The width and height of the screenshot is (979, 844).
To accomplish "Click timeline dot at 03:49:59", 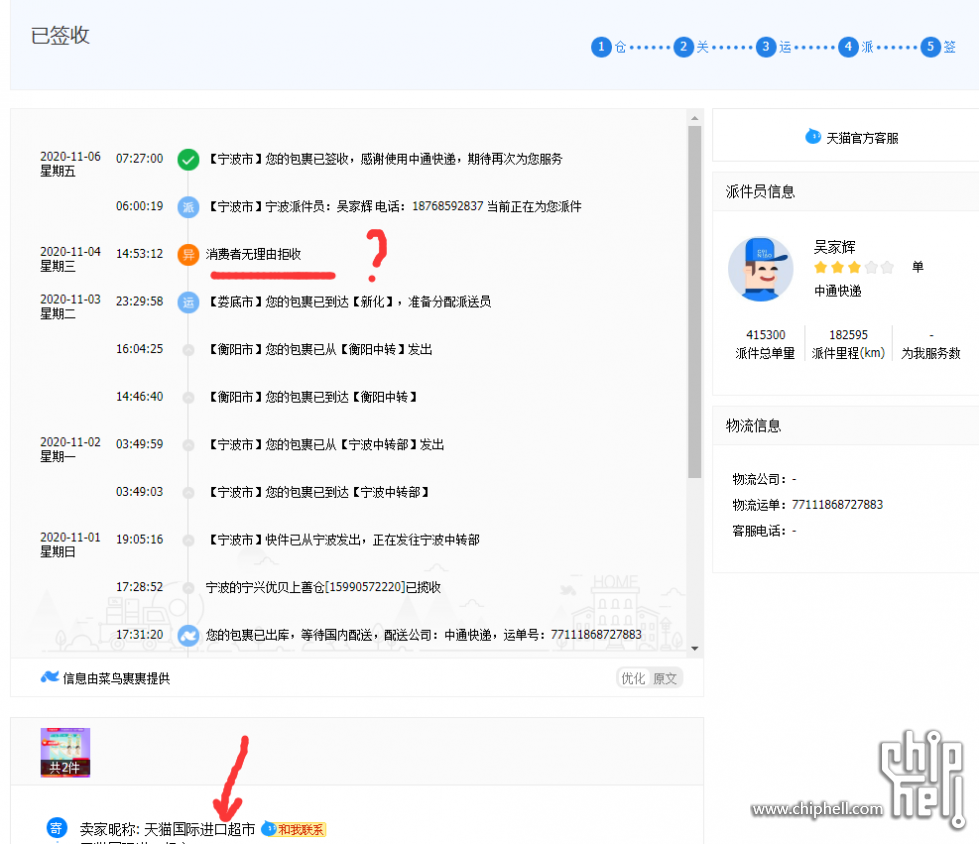I will 188,445.
